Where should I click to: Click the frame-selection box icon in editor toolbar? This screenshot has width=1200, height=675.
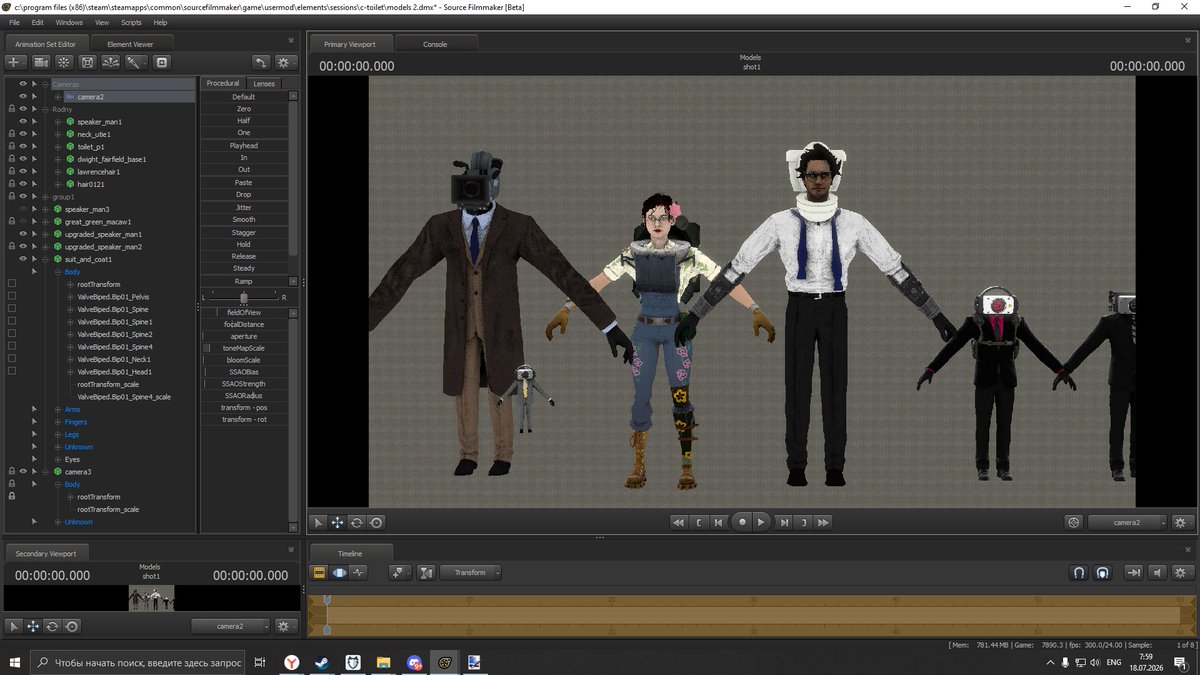(87, 62)
